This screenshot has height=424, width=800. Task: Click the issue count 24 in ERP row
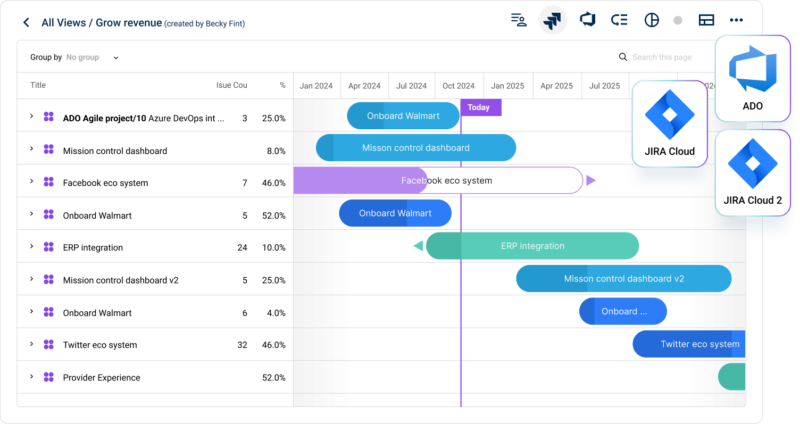point(242,247)
